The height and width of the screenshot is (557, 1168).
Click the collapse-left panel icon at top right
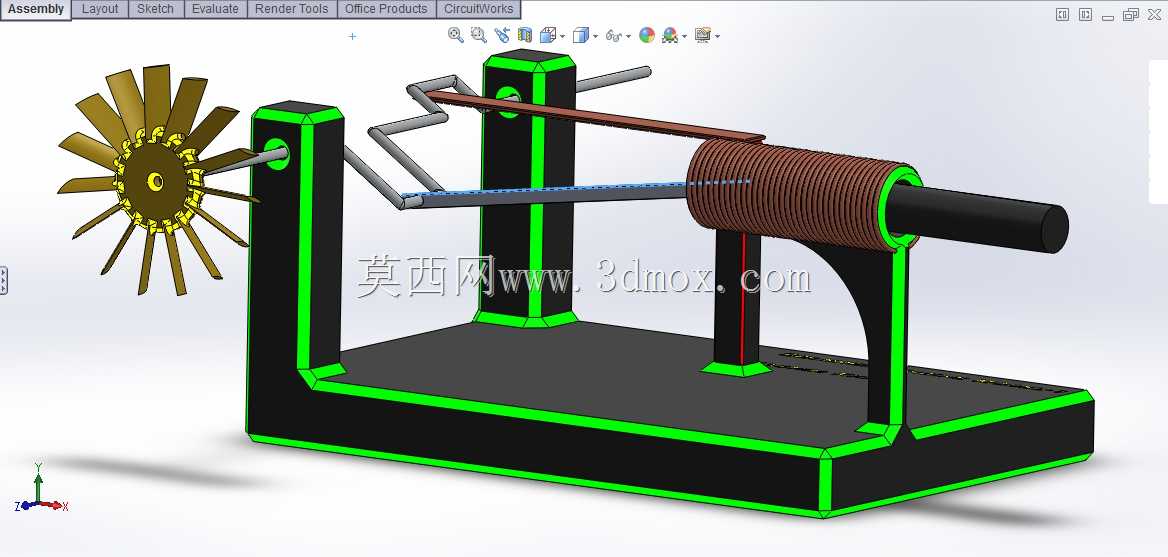pyautogui.click(x=1063, y=14)
